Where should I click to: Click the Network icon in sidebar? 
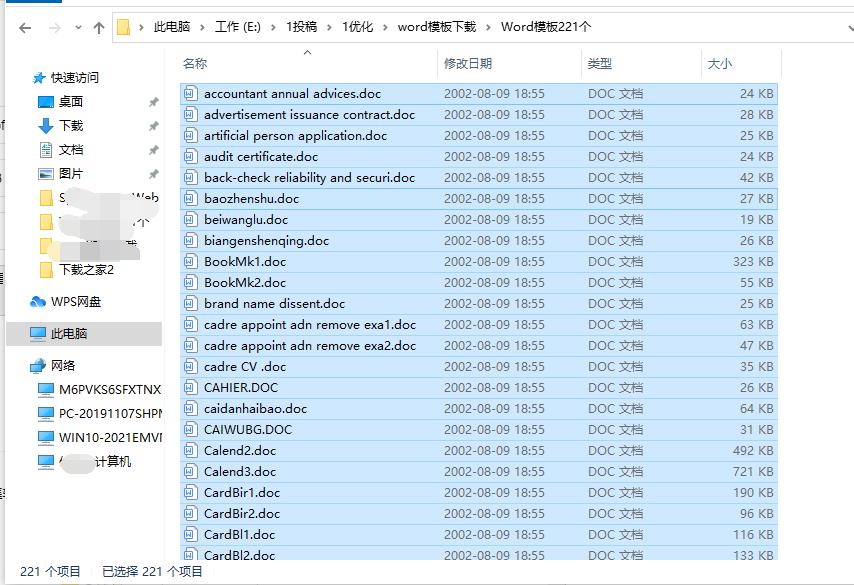coord(38,366)
